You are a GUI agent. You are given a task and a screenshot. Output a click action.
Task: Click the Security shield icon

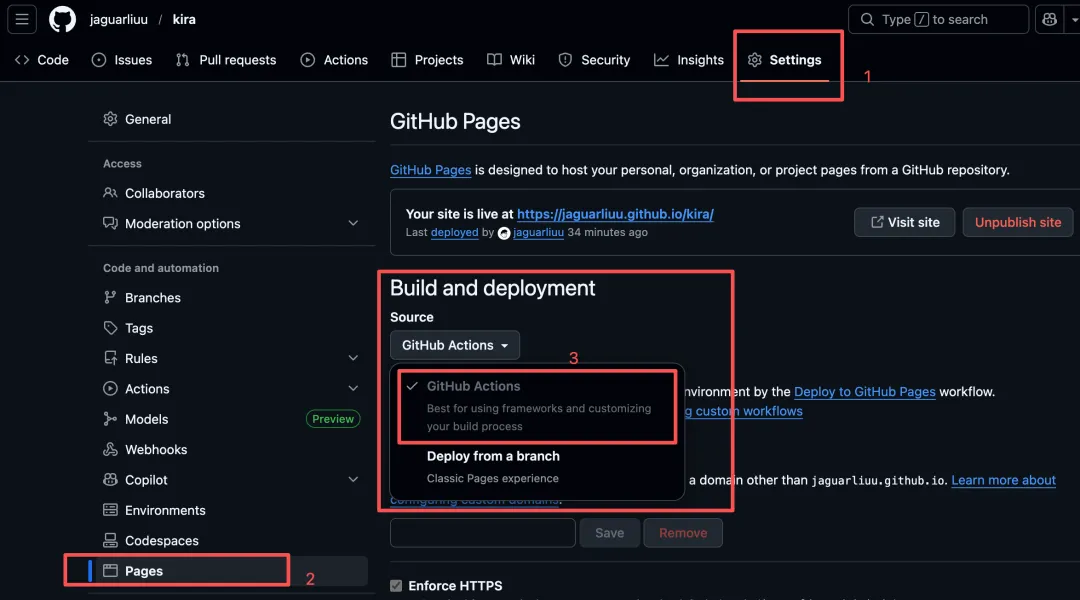[x=565, y=60]
